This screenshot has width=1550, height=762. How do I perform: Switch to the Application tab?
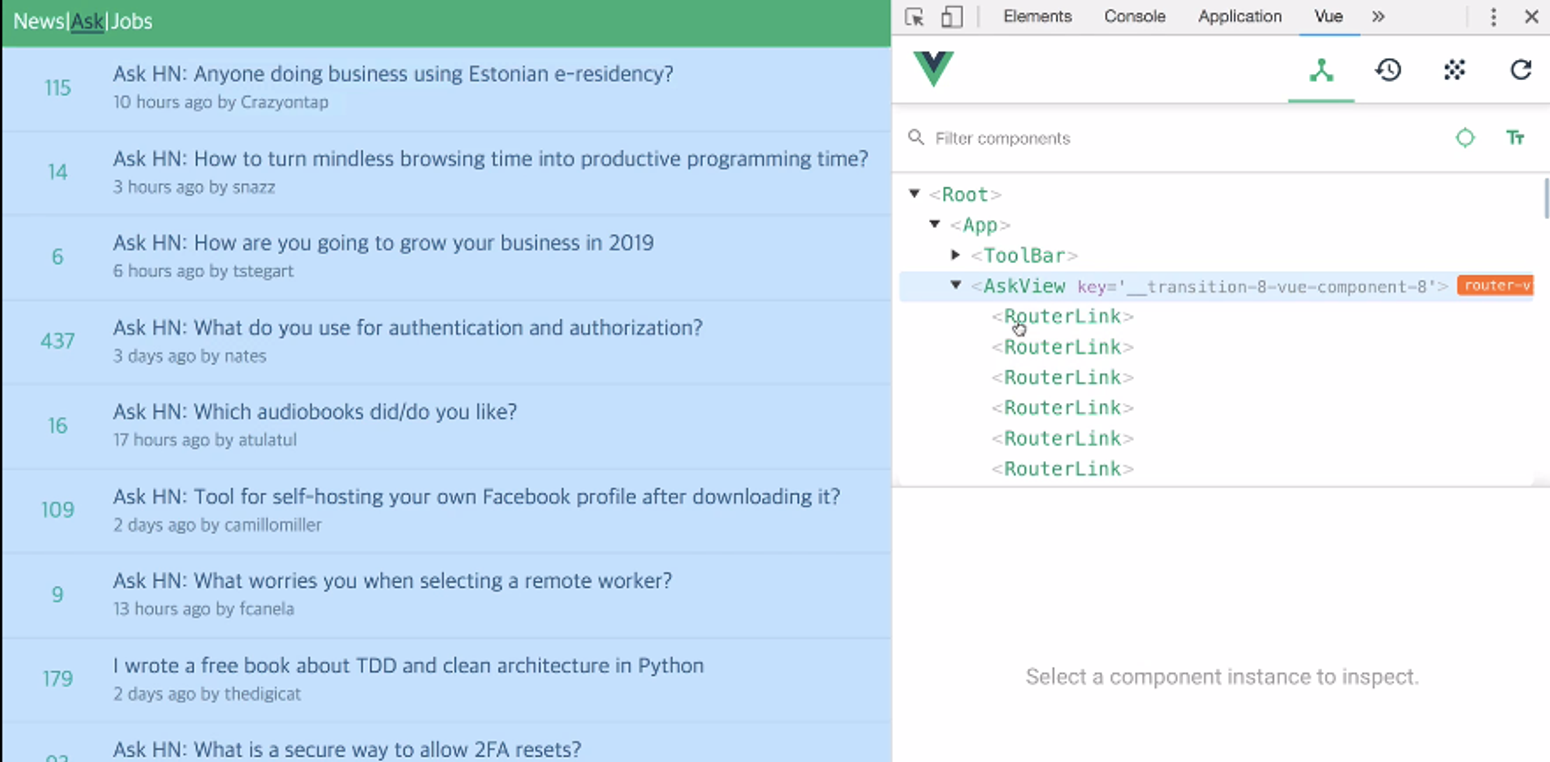(x=1240, y=17)
